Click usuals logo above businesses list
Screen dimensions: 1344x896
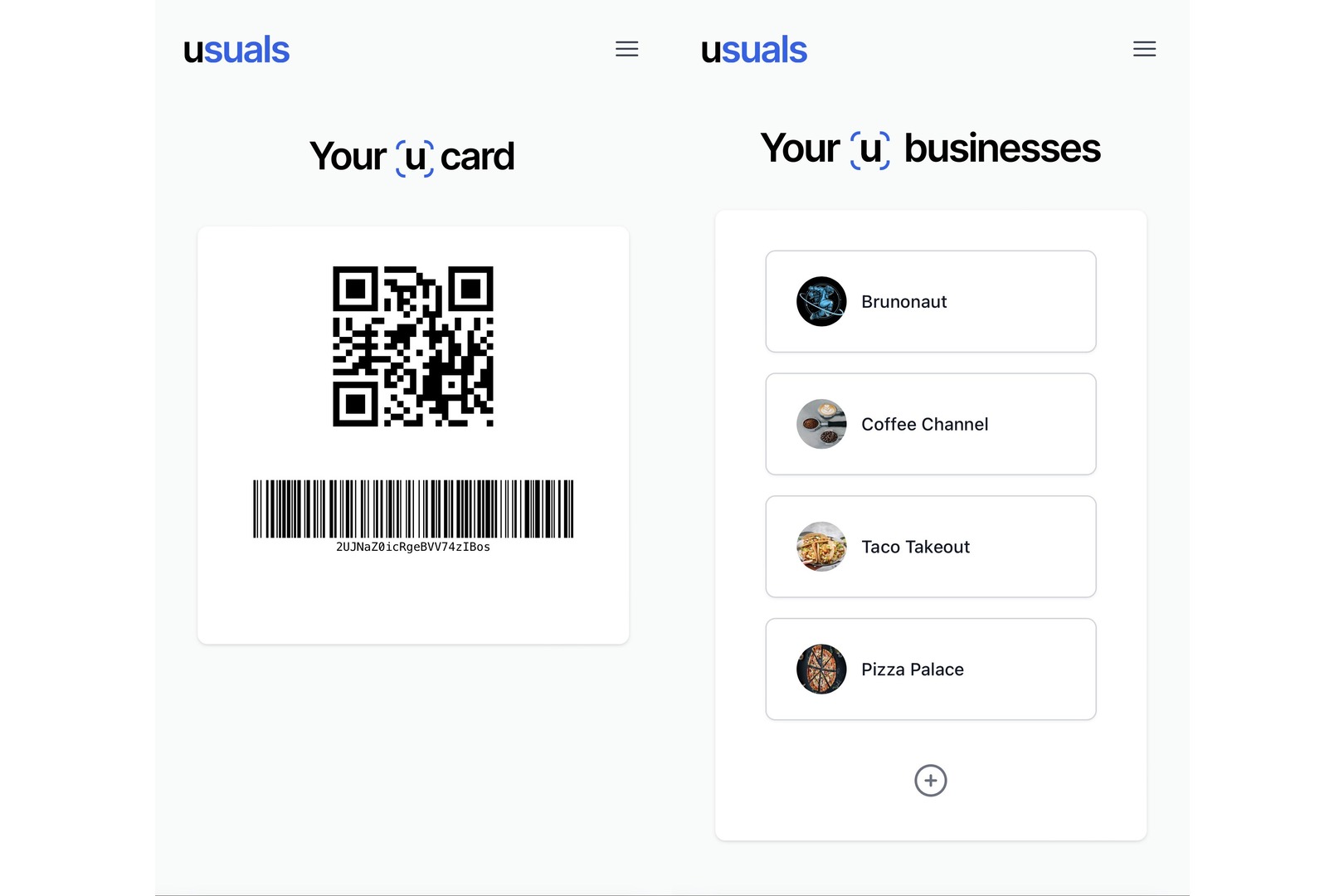click(x=754, y=50)
